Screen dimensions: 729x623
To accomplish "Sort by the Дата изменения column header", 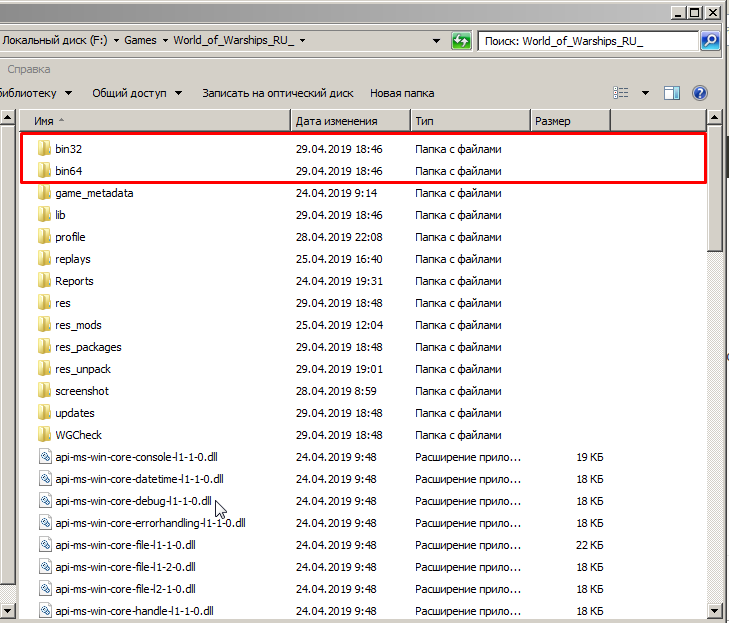I will (351, 121).
